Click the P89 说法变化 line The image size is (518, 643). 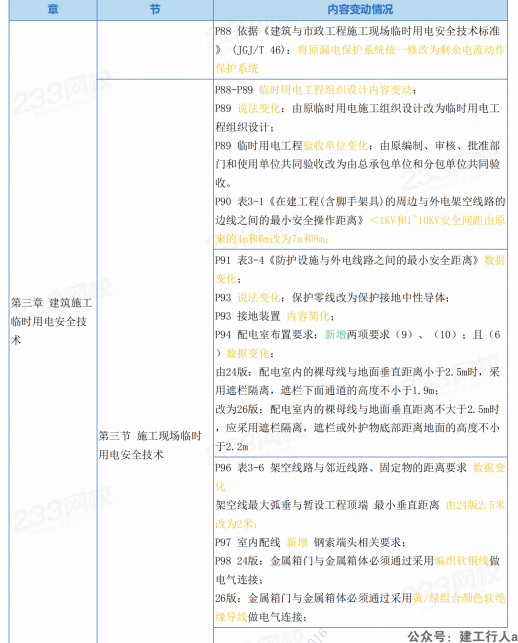(358, 108)
